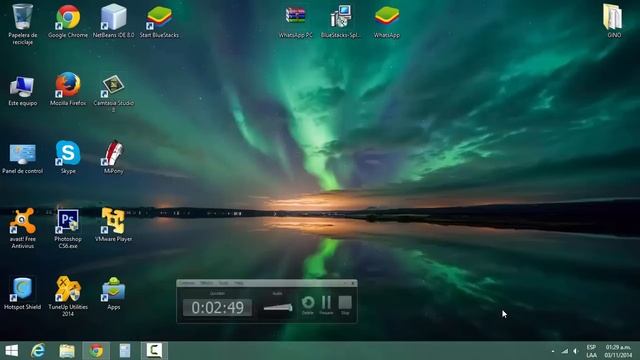The height and width of the screenshot is (360, 640).
Task: Select the VMware Player shortcut
Action: pyautogui.click(x=113, y=225)
